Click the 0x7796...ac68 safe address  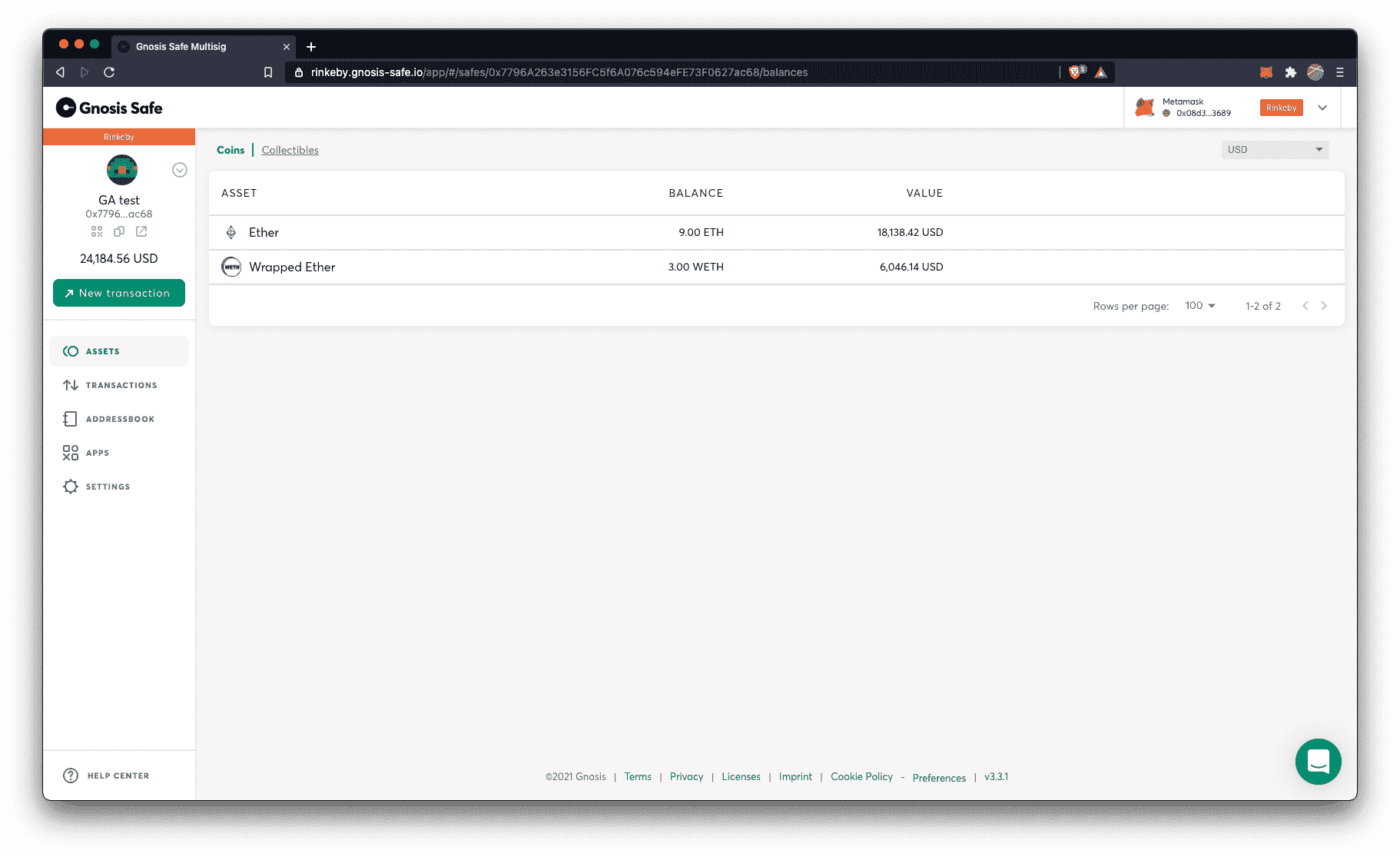[119, 214]
